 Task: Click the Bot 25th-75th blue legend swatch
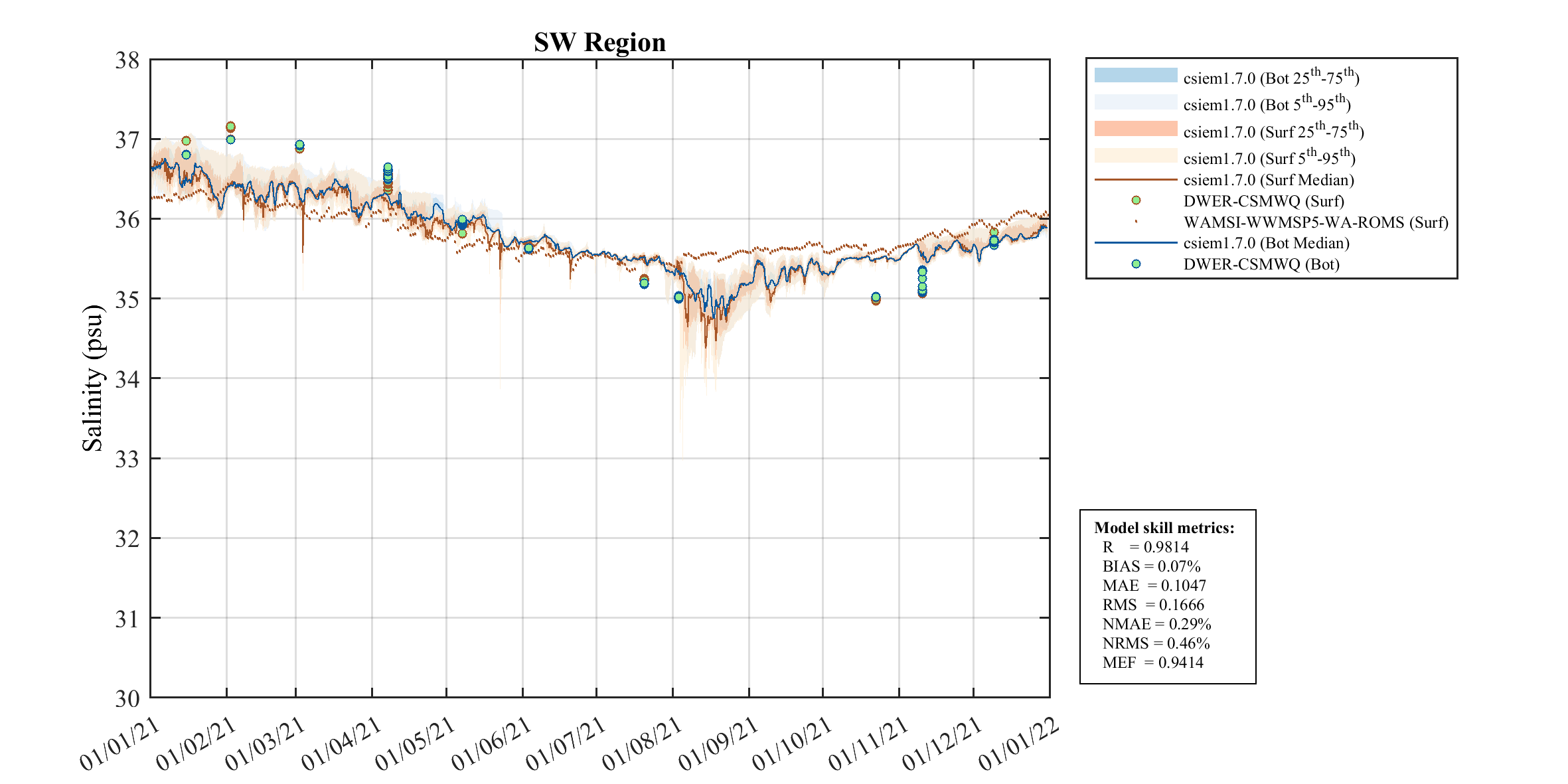pos(1135,75)
